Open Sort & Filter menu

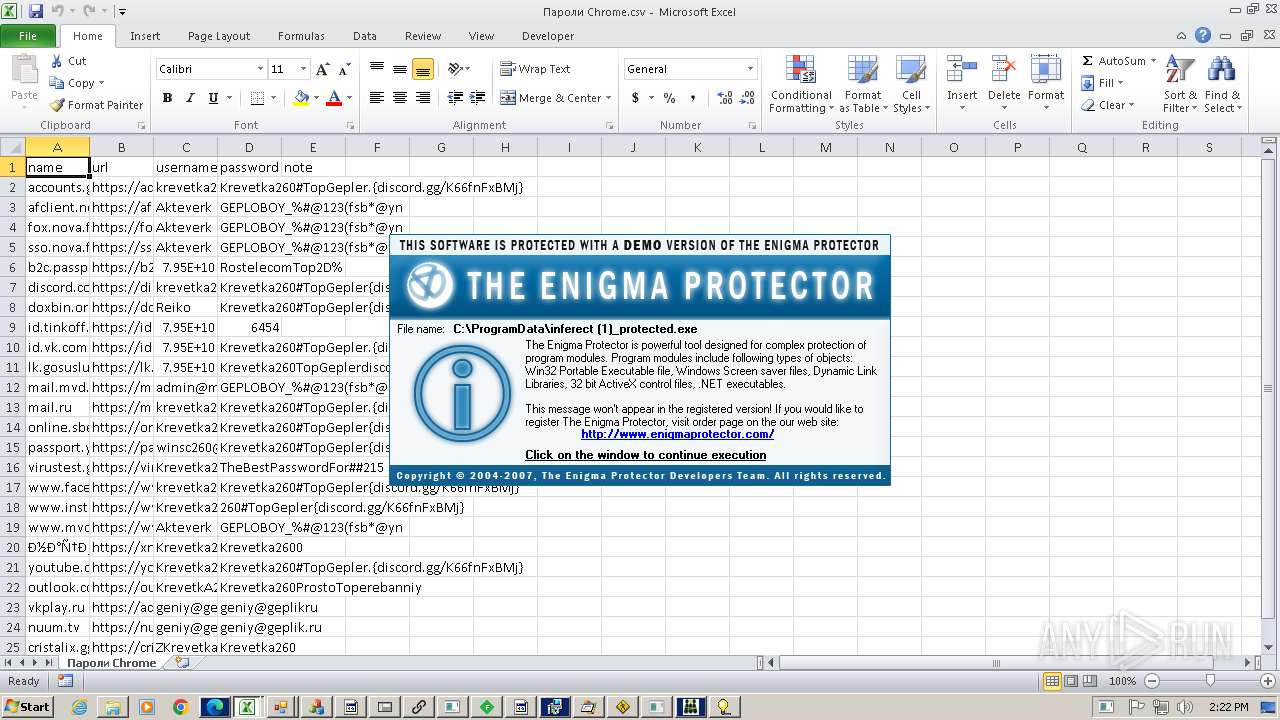coord(1180,84)
